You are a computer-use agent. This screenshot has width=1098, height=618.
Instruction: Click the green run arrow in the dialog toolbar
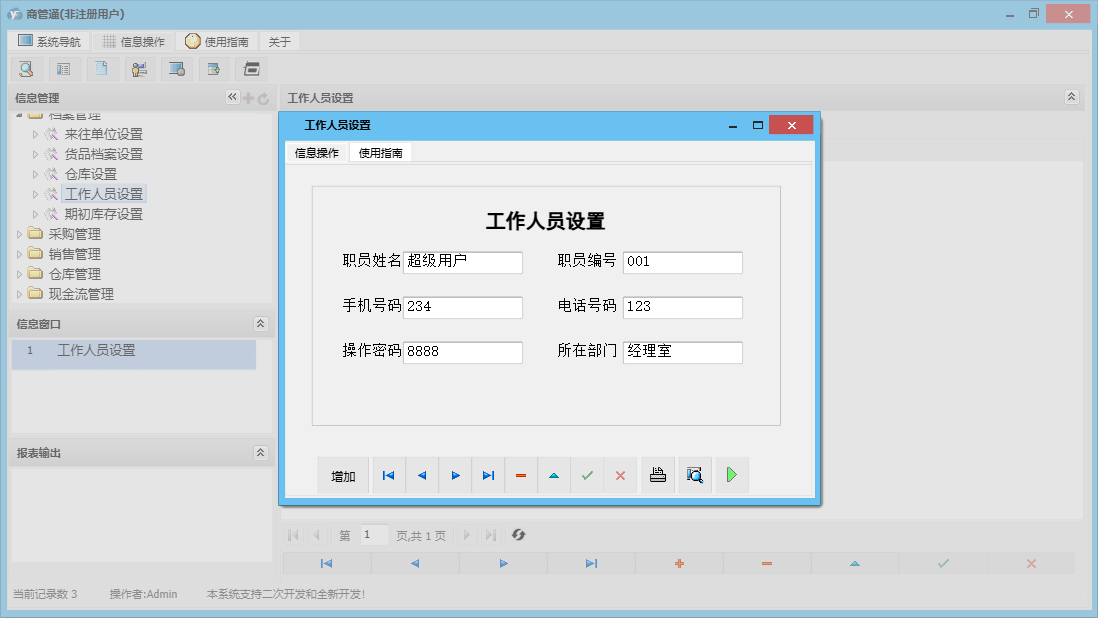click(x=731, y=475)
